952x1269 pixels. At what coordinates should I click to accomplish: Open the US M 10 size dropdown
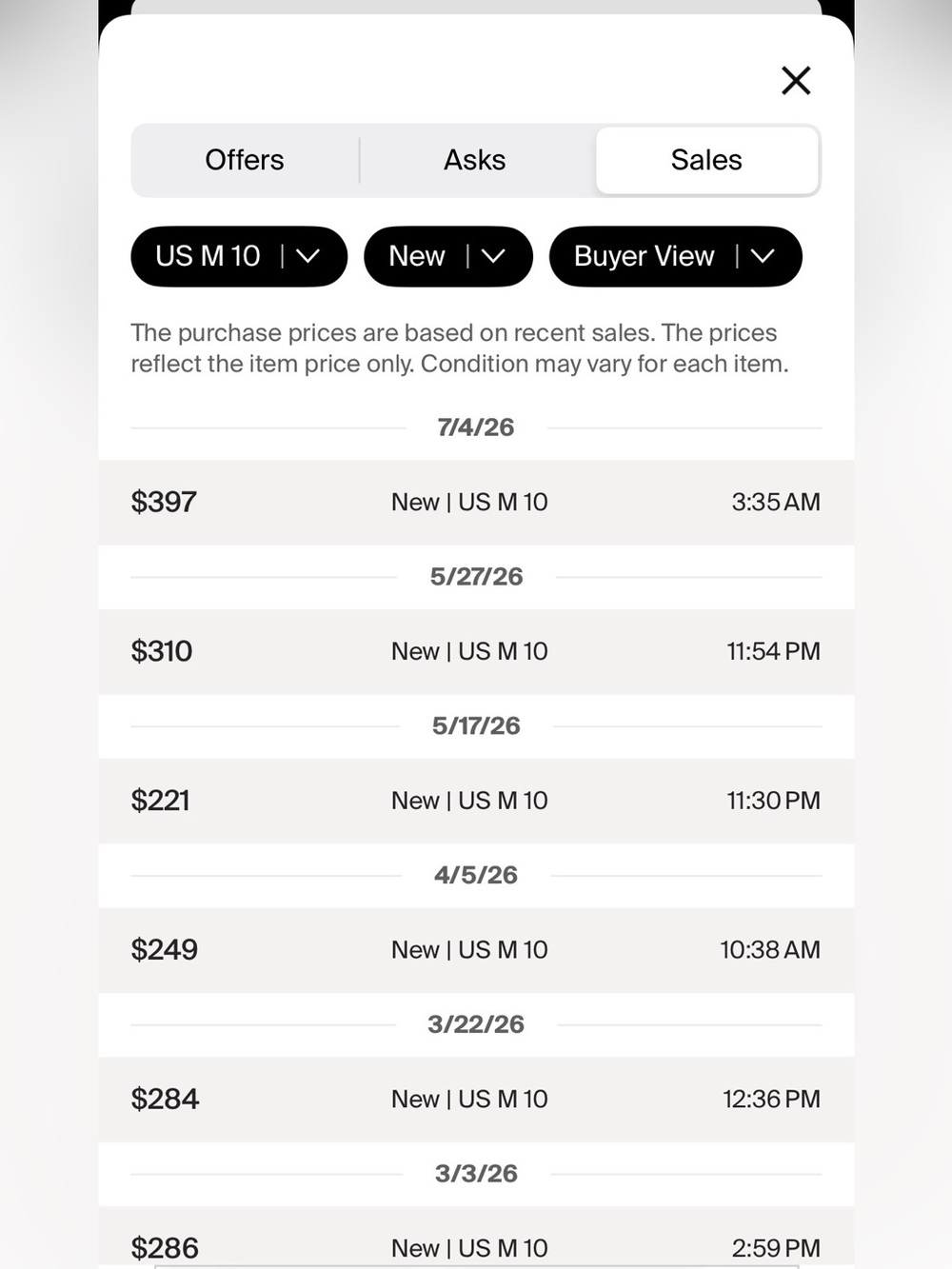coord(239,256)
